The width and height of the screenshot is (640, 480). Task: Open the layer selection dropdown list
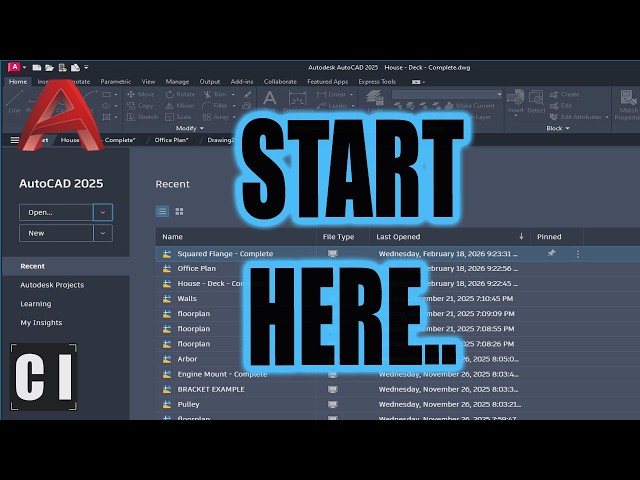tap(447, 94)
